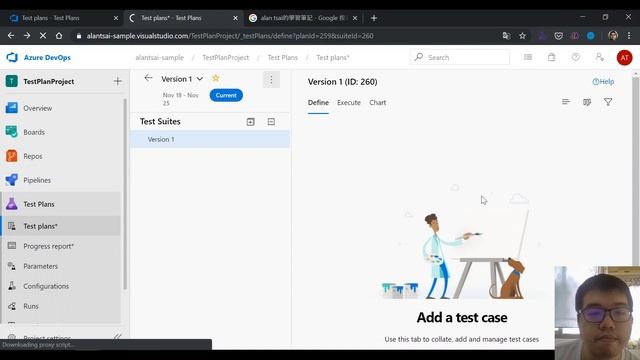
Task: Toggle the filter funnel icon
Action: point(608,102)
